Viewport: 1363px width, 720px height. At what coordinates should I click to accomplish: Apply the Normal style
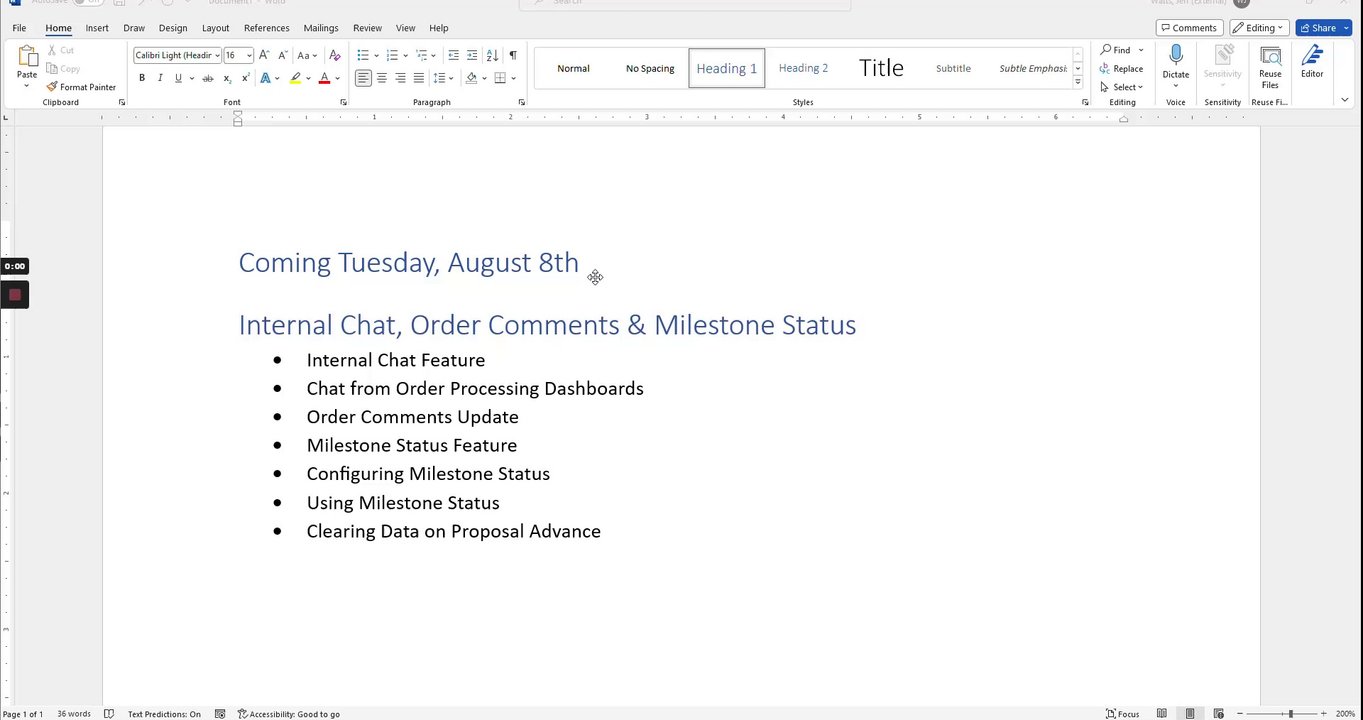tap(573, 68)
